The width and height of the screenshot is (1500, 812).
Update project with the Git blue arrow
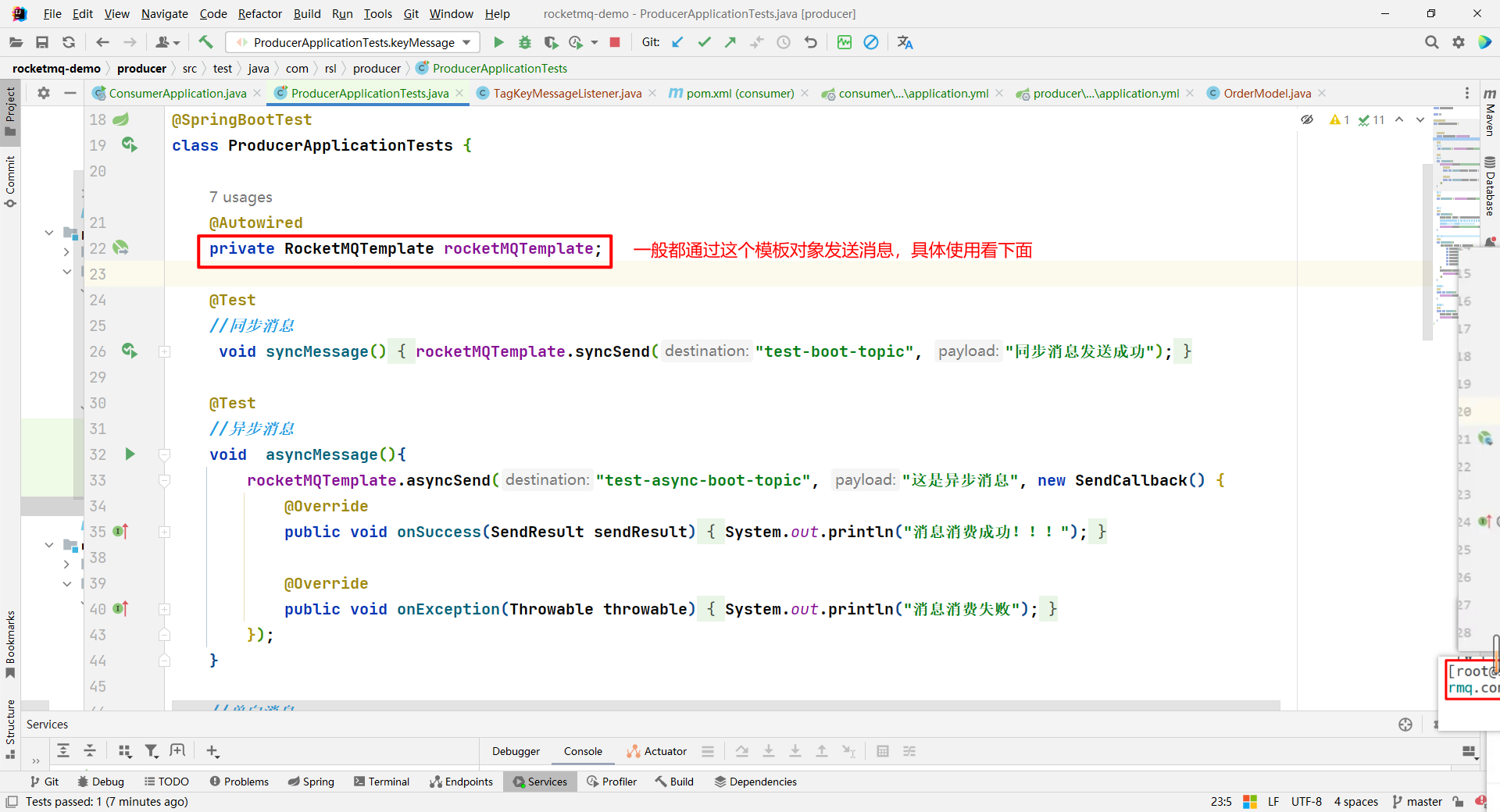(x=677, y=42)
